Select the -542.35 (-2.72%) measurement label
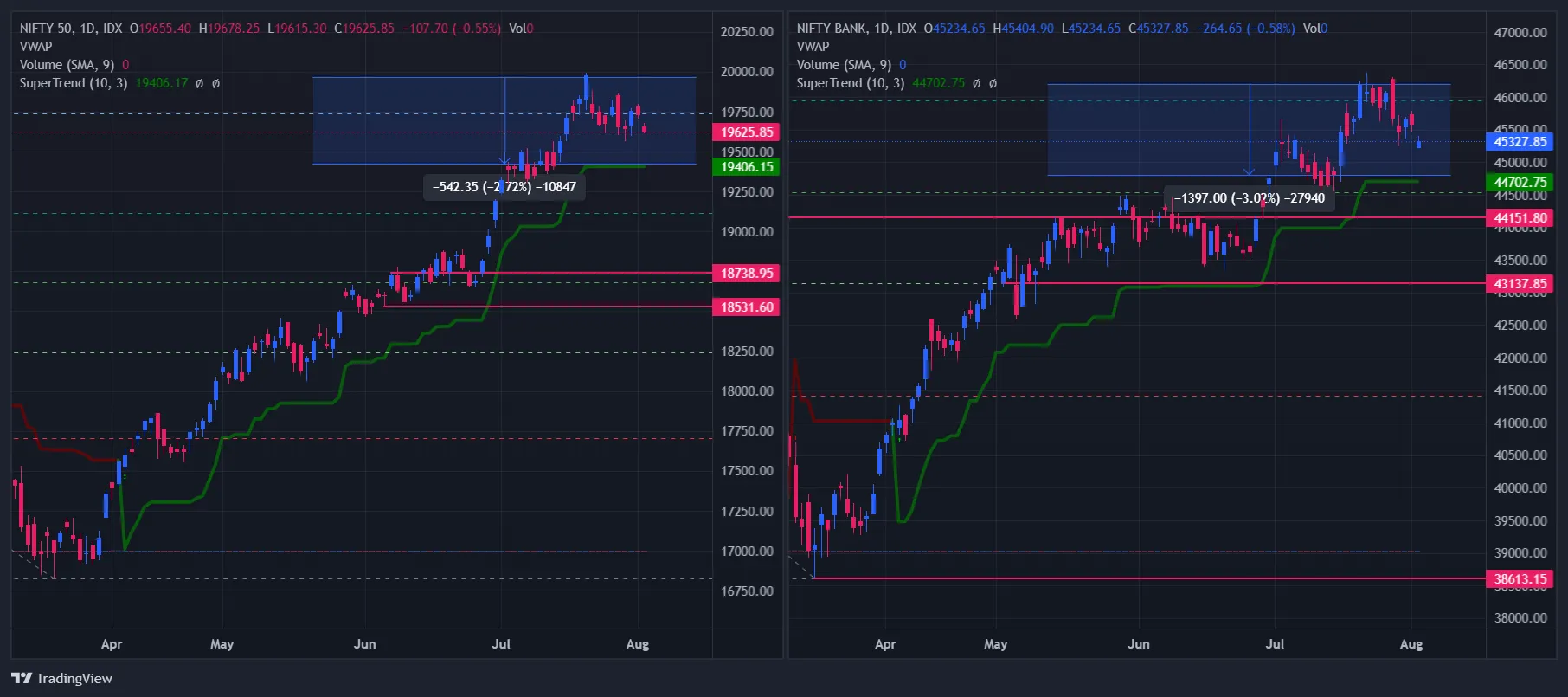This screenshot has height=697, width=1568. pos(504,187)
